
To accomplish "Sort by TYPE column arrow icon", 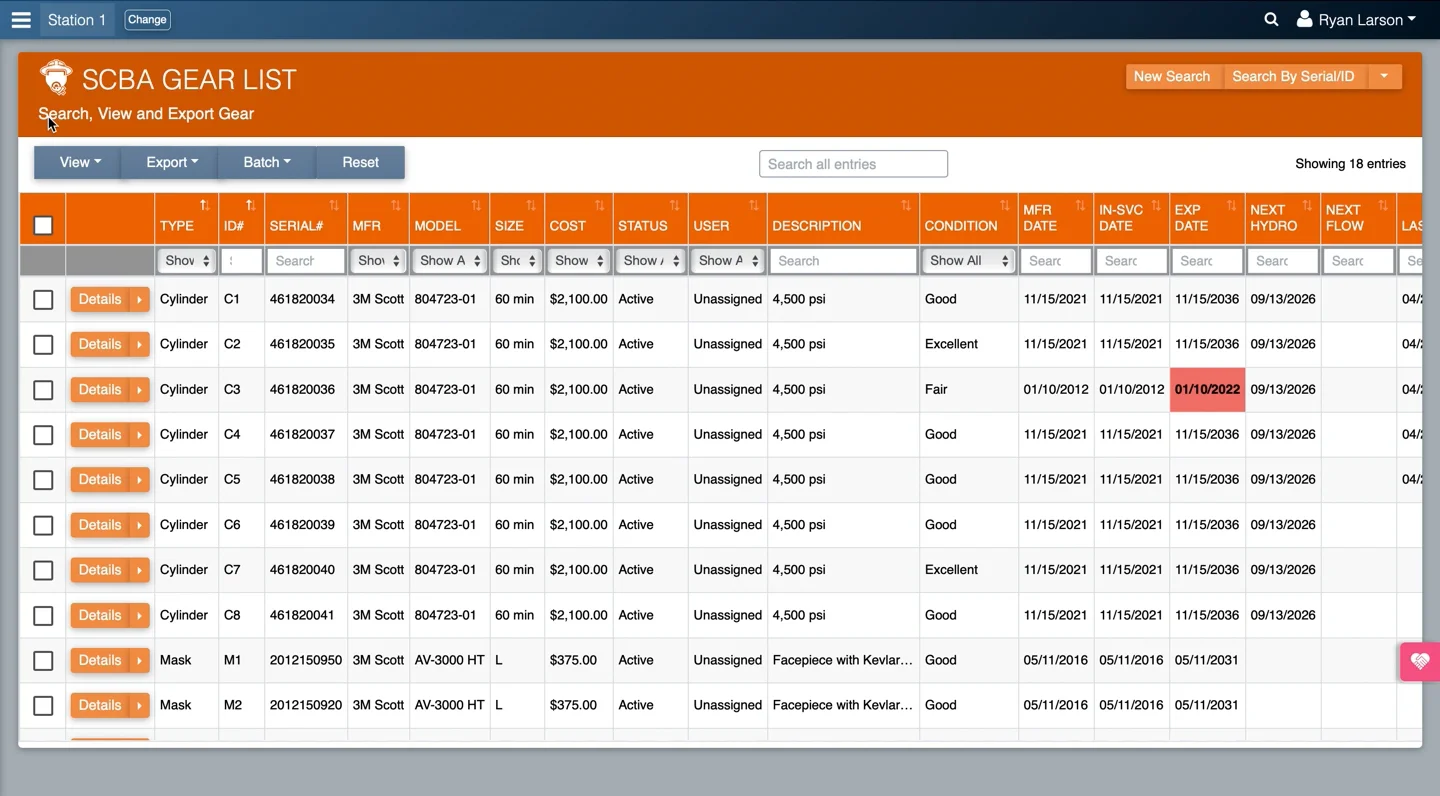I will (204, 205).
